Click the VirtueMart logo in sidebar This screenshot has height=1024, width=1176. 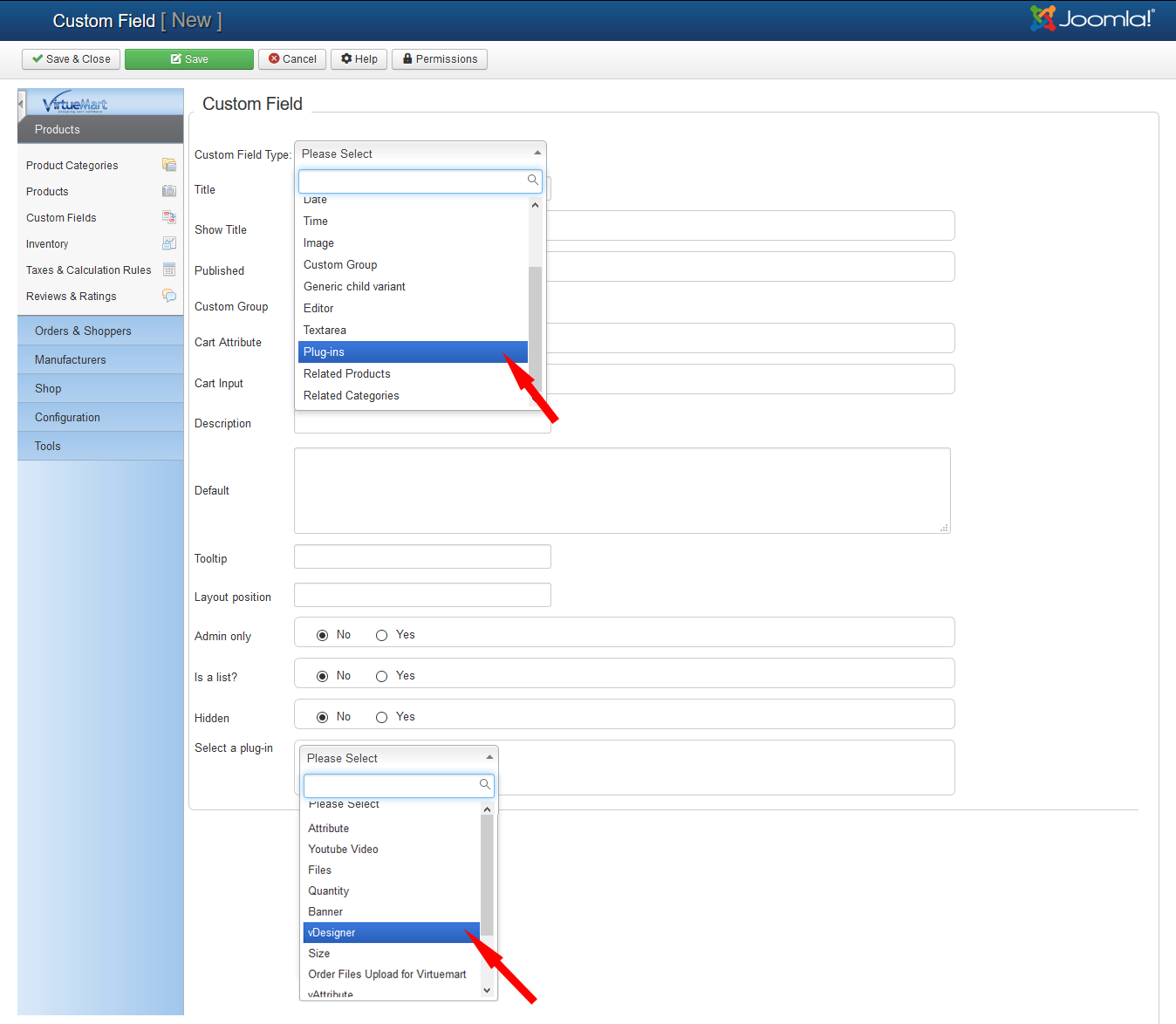[x=75, y=103]
